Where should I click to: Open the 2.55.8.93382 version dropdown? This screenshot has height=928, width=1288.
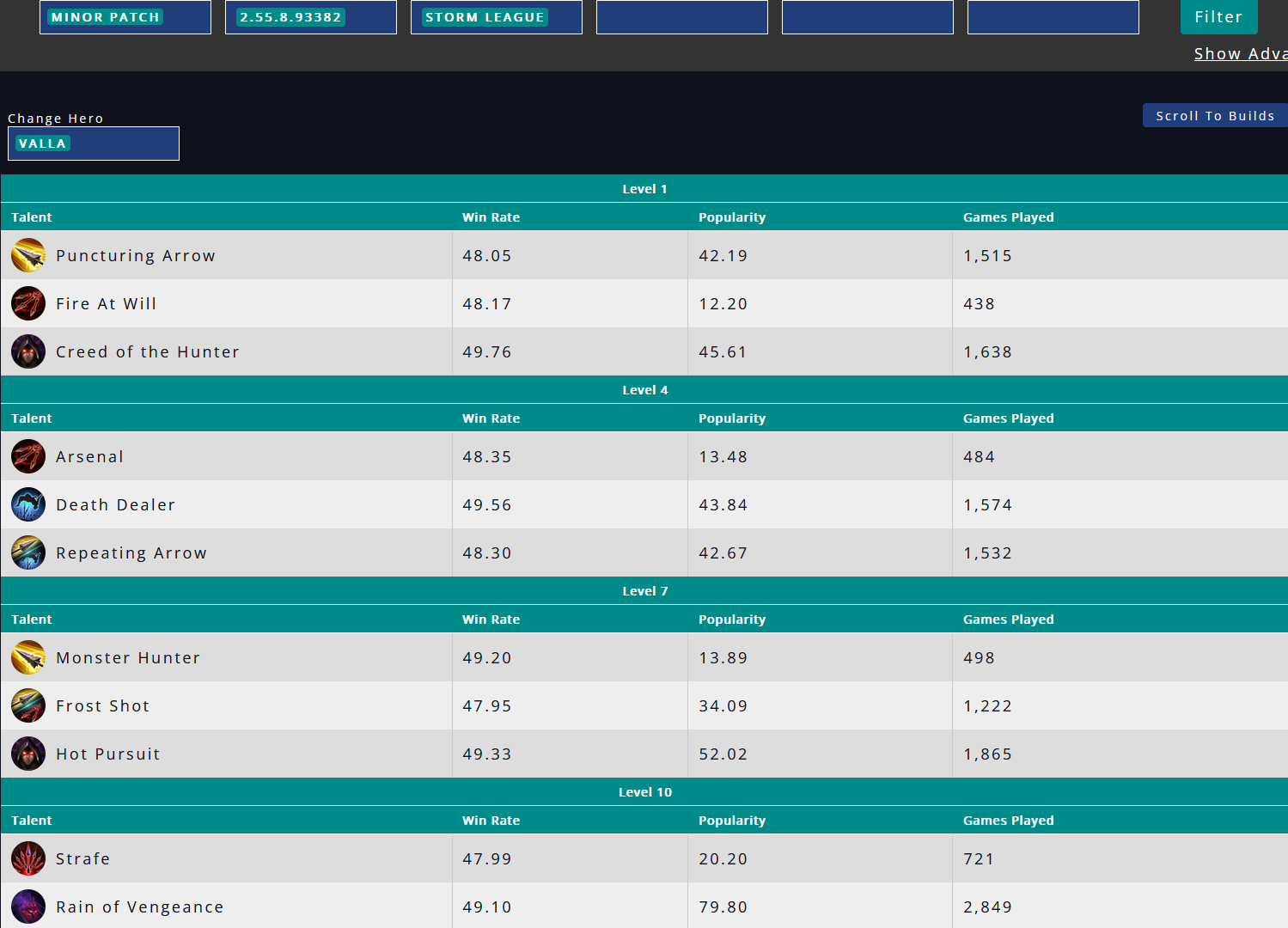311,17
